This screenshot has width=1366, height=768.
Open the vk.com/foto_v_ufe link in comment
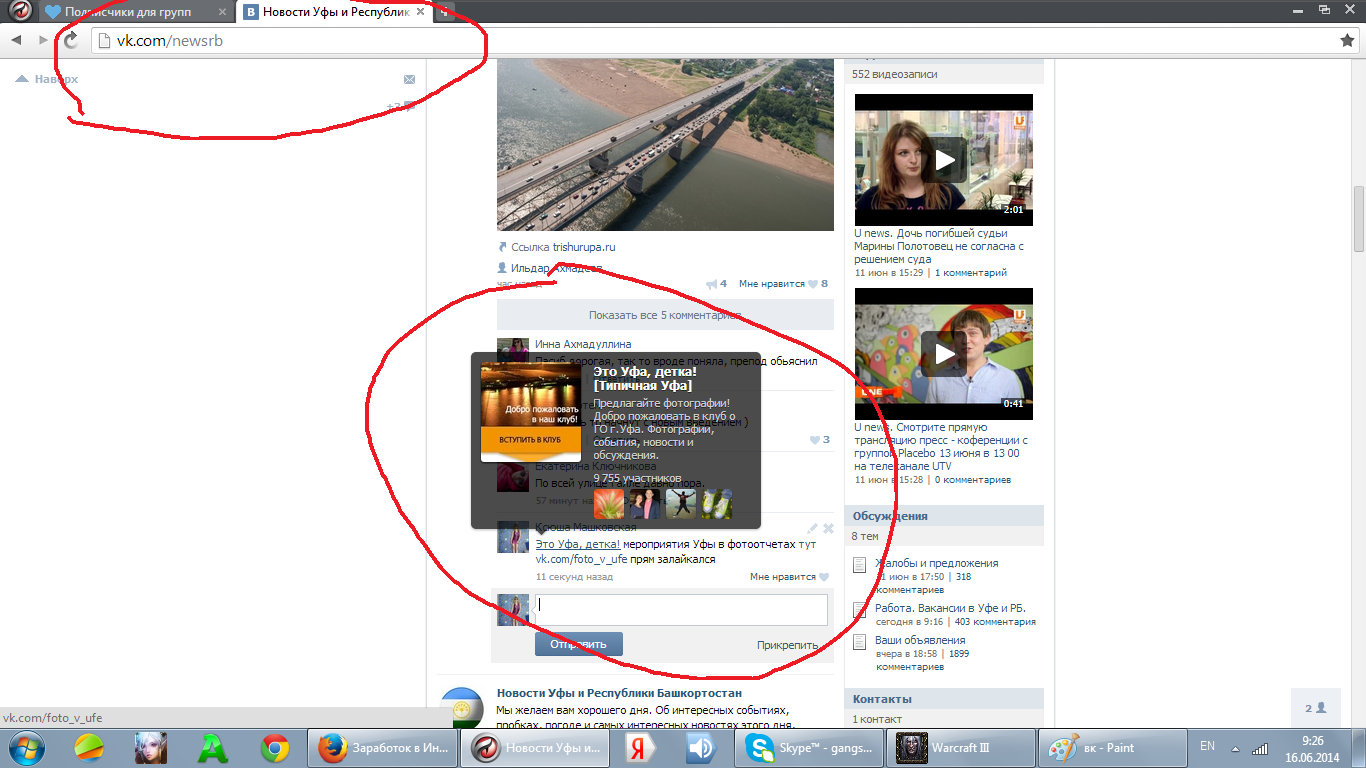(581, 559)
